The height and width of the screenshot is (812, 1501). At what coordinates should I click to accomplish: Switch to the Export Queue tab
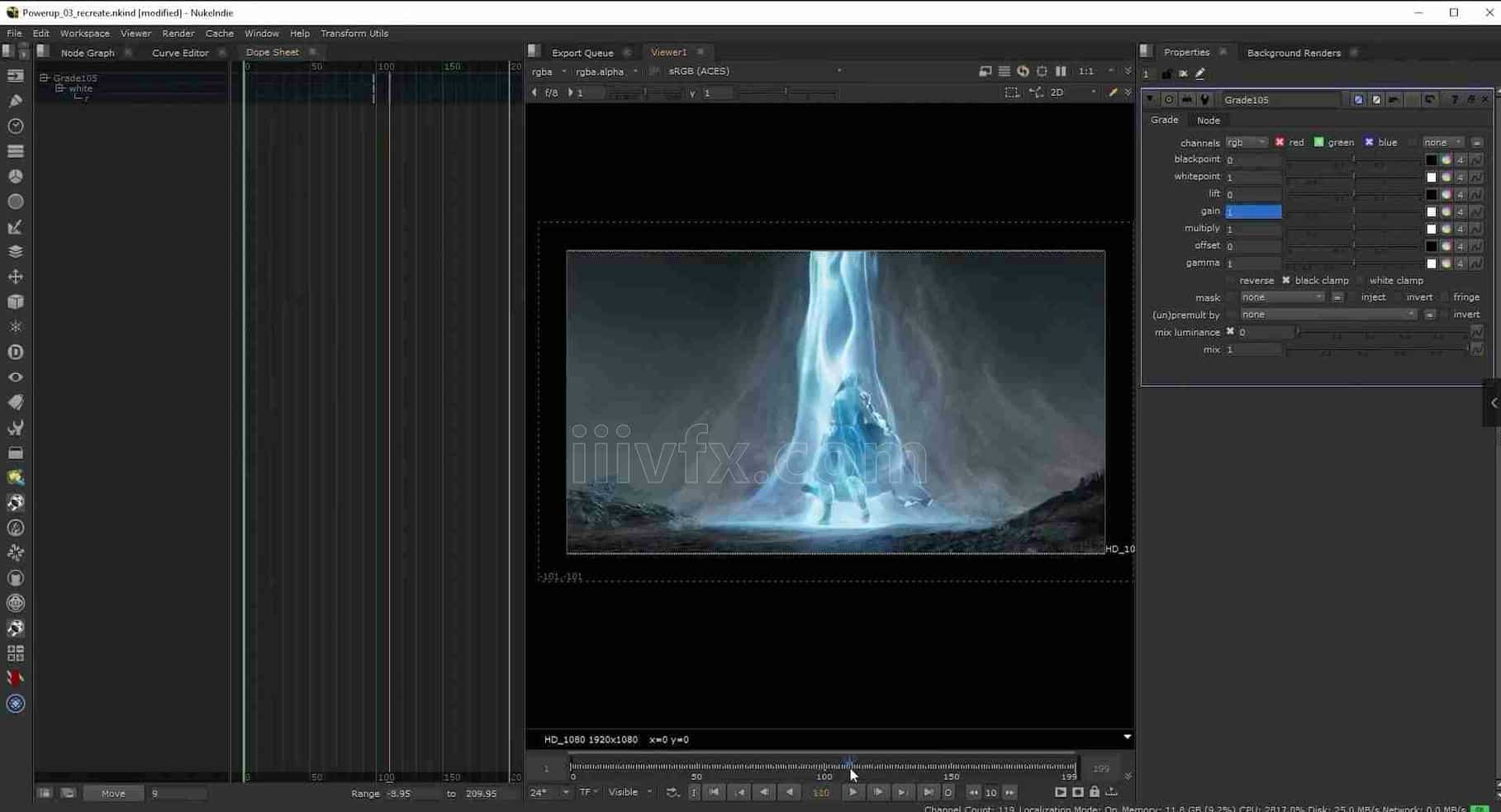pyautogui.click(x=582, y=52)
